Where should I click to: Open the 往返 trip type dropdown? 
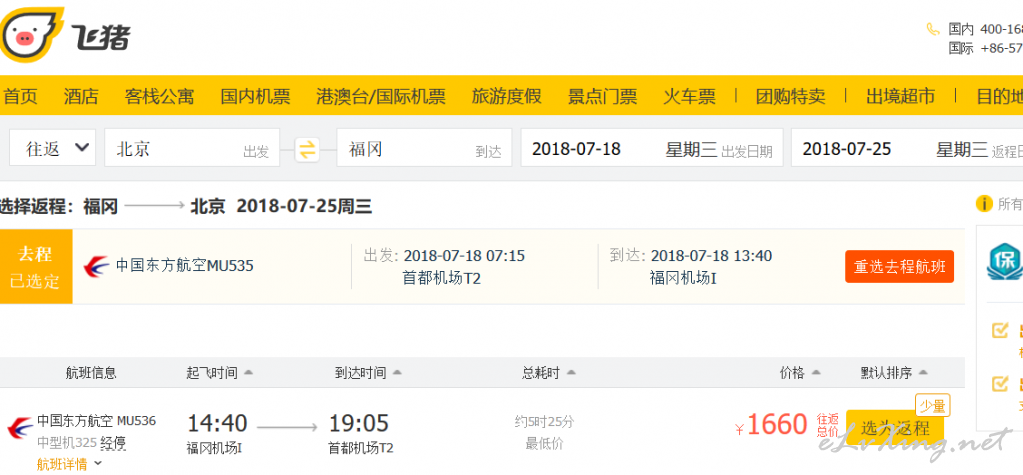52,148
